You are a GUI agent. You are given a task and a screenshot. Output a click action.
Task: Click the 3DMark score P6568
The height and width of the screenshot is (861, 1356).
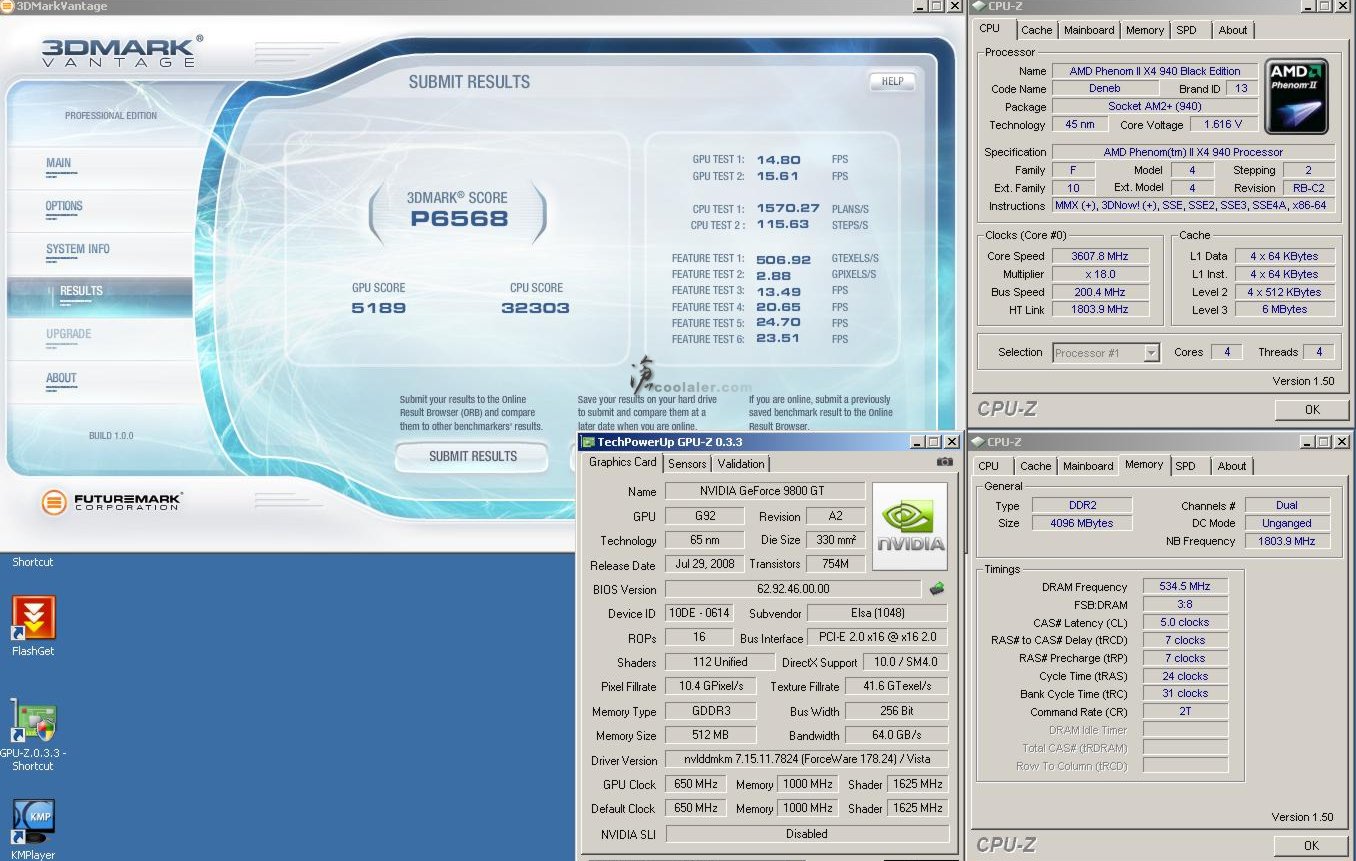459,219
